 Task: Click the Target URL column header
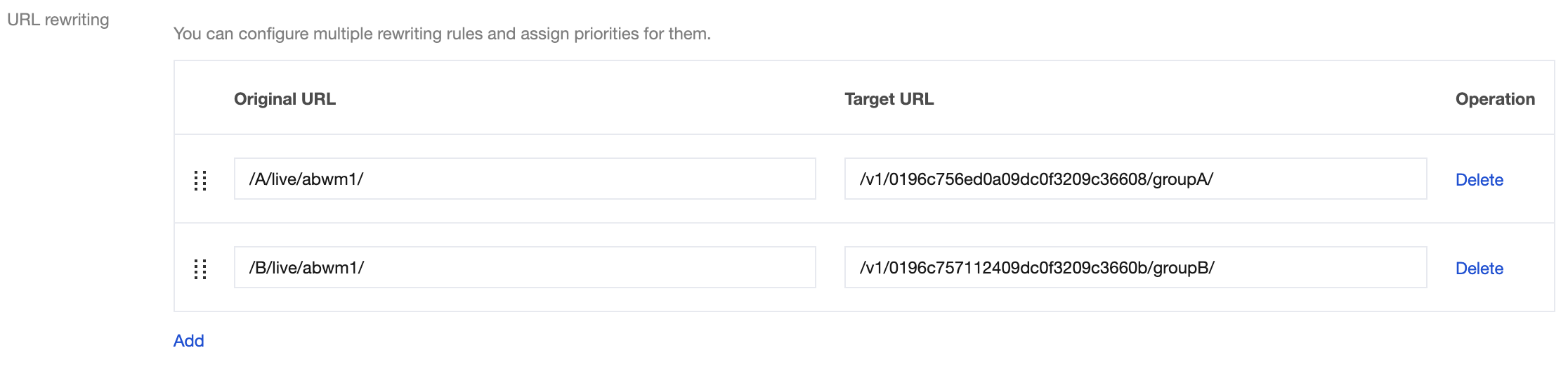pos(889,99)
